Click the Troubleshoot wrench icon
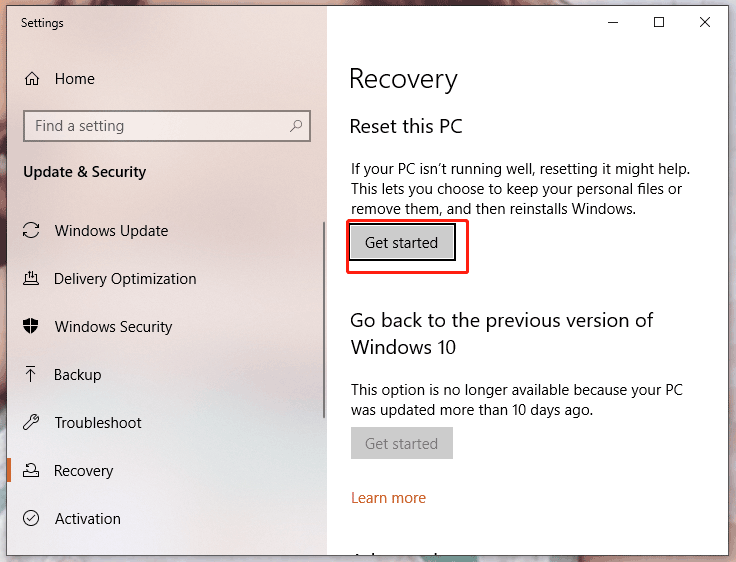 pos(31,423)
